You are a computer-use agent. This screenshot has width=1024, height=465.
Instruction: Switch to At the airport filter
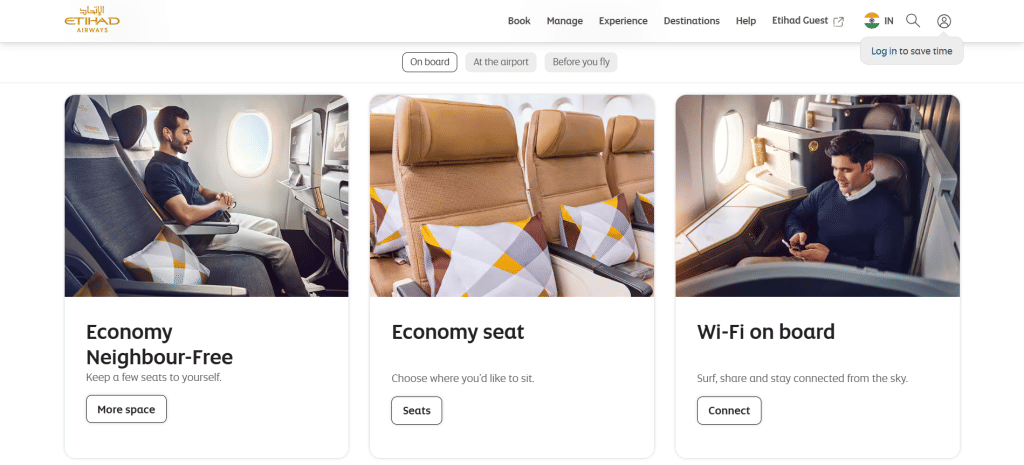[501, 62]
